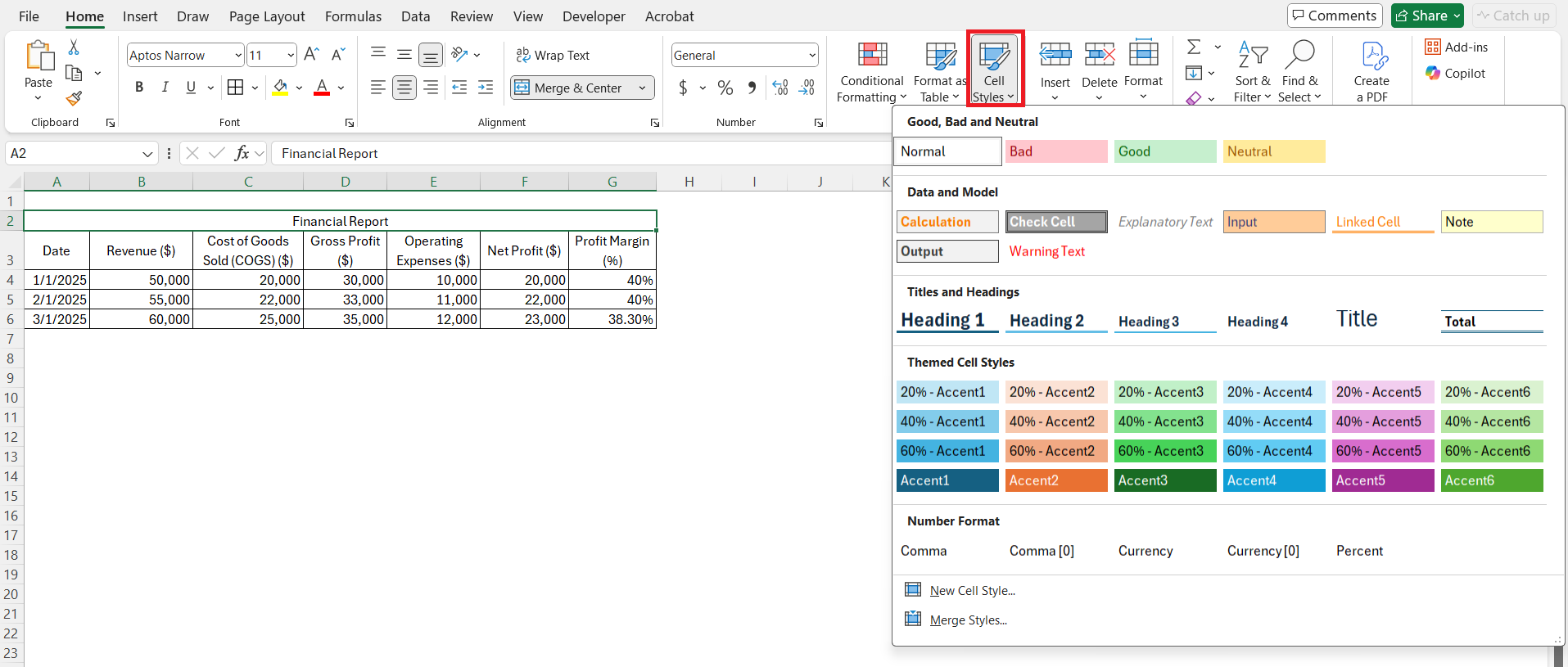Expand the Share button dropdown arrow
Screen dimensions: 1568x667
pos(1457,16)
